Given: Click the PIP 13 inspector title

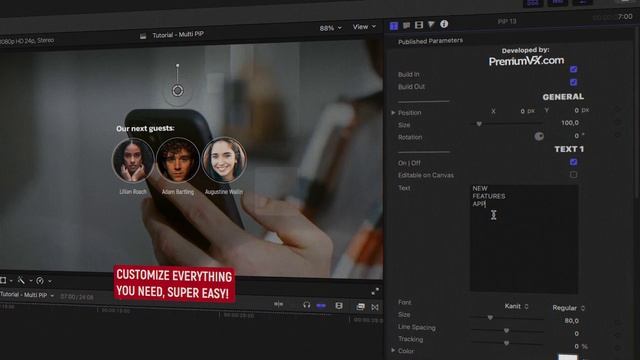Looking at the screenshot, I should coord(507,21).
